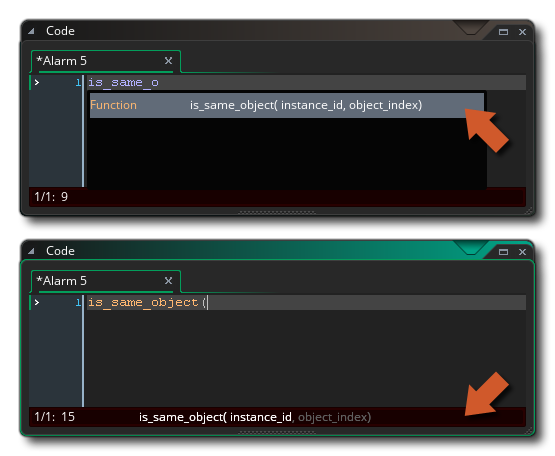This screenshot has height=456, width=555.
Task: Click the '1/1: 15' status text
Action: 55,417
